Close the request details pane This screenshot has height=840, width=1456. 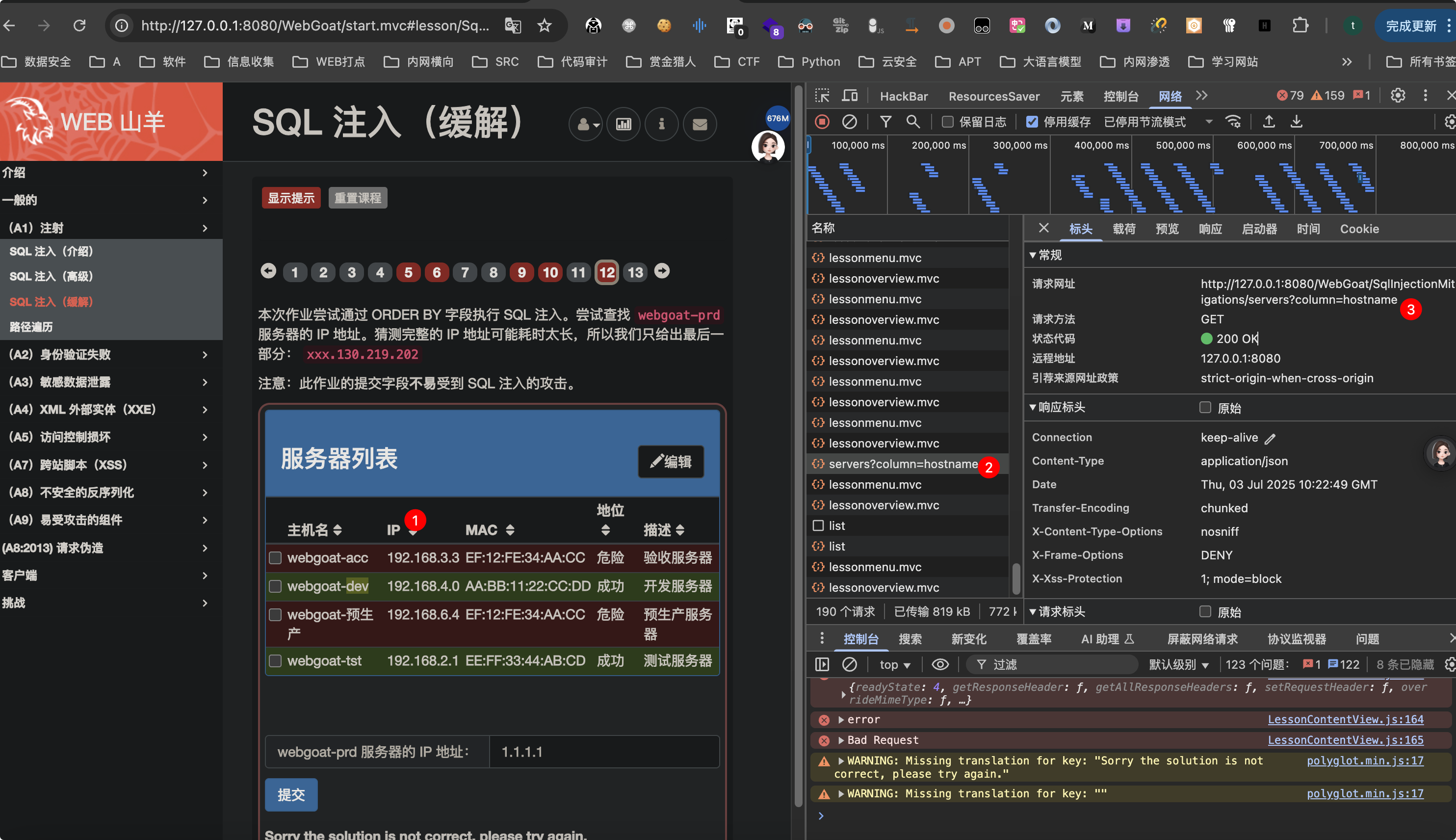tap(1044, 229)
